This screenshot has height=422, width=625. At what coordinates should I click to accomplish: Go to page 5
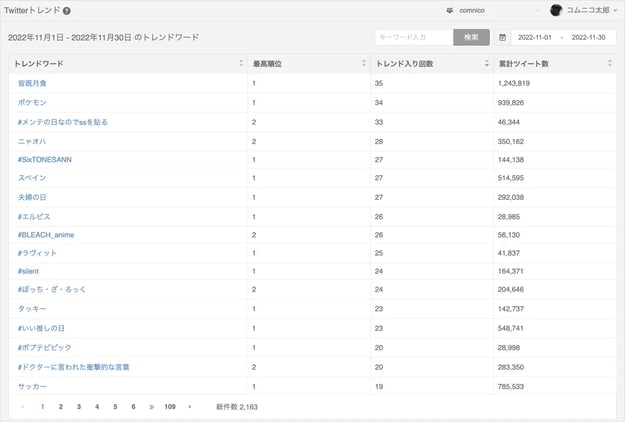click(x=115, y=406)
